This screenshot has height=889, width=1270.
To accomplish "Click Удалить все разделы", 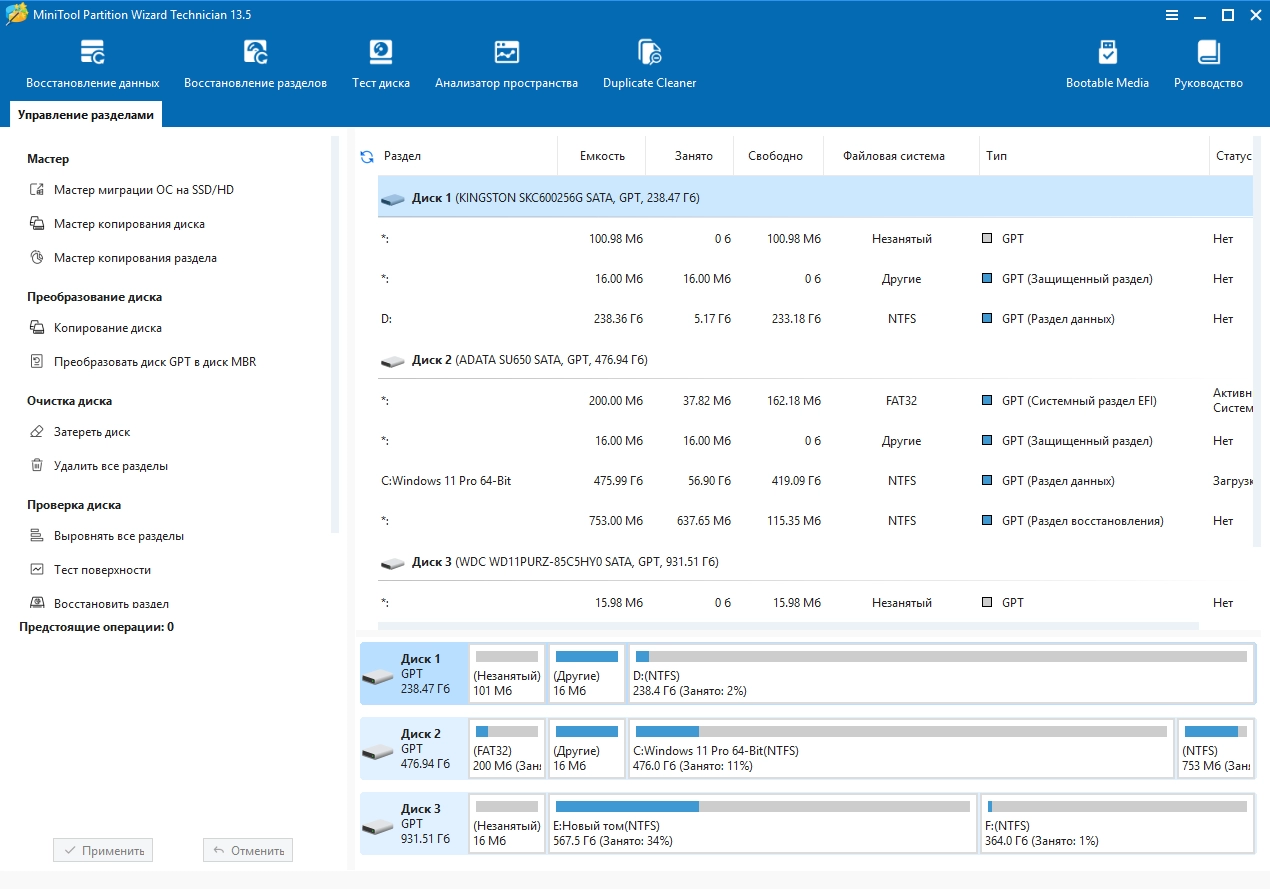I will coord(110,466).
